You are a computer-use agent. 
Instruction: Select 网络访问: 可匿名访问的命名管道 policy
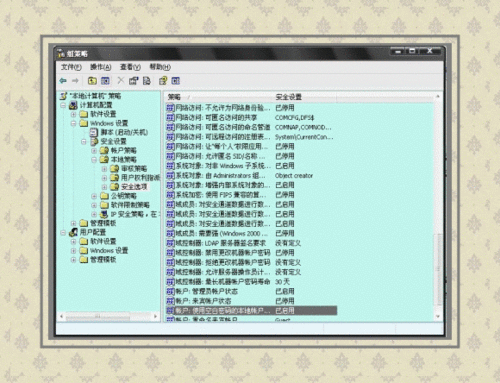[223, 127]
